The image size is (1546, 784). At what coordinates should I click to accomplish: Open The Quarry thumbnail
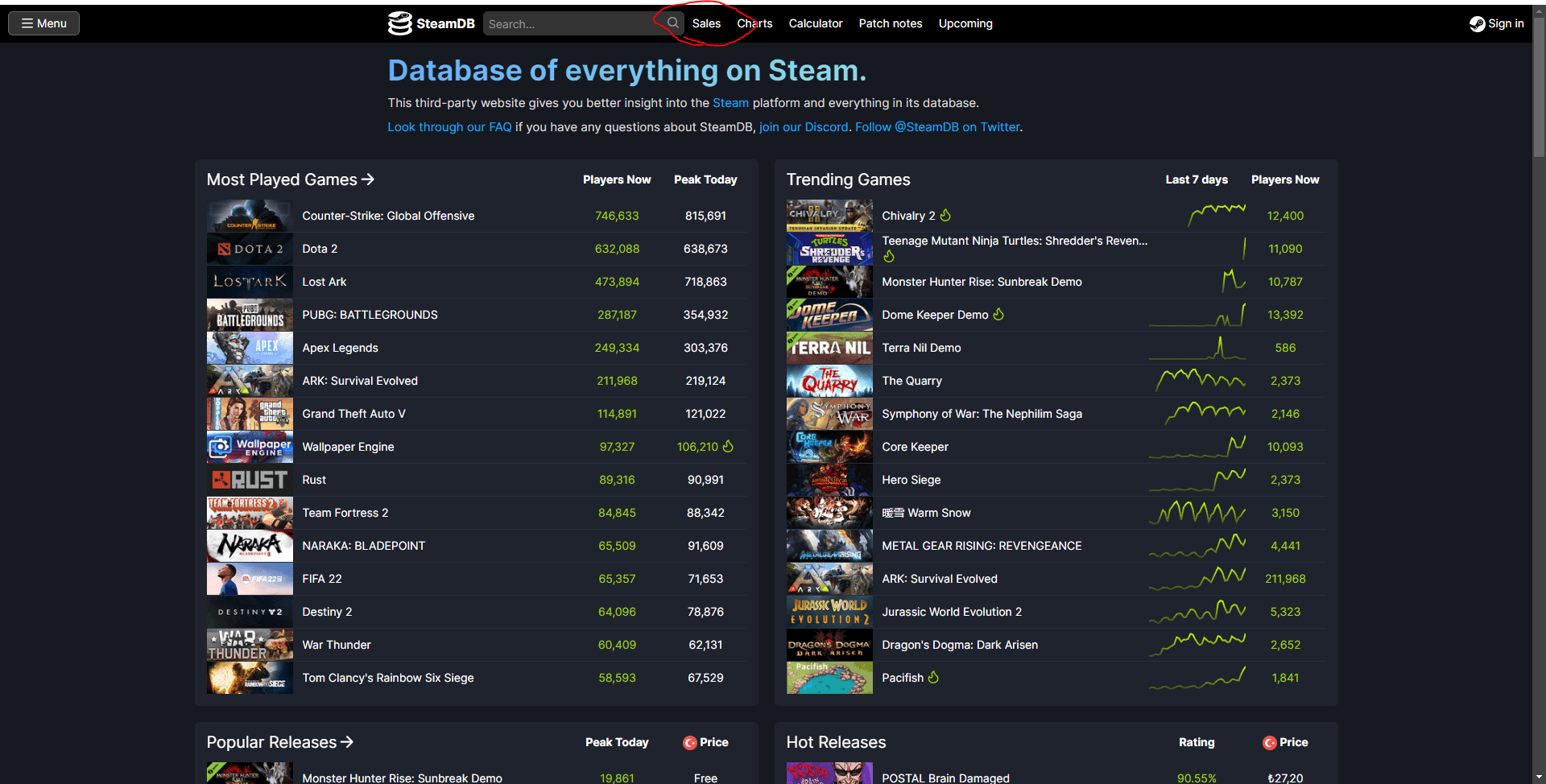pos(829,381)
